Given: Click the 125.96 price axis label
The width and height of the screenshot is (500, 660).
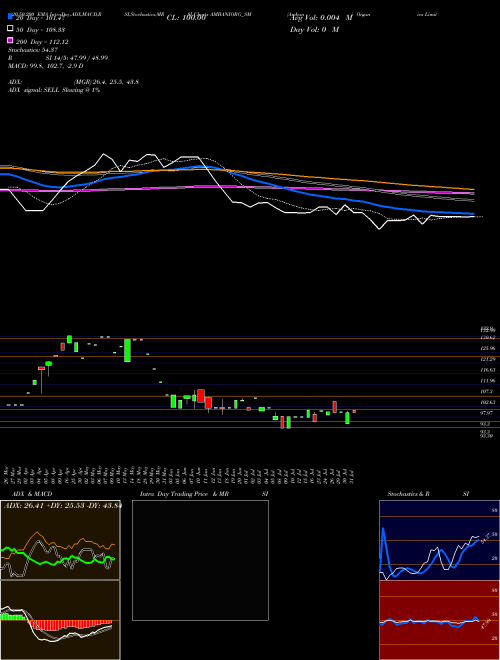Looking at the screenshot, I should (x=488, y=349).
